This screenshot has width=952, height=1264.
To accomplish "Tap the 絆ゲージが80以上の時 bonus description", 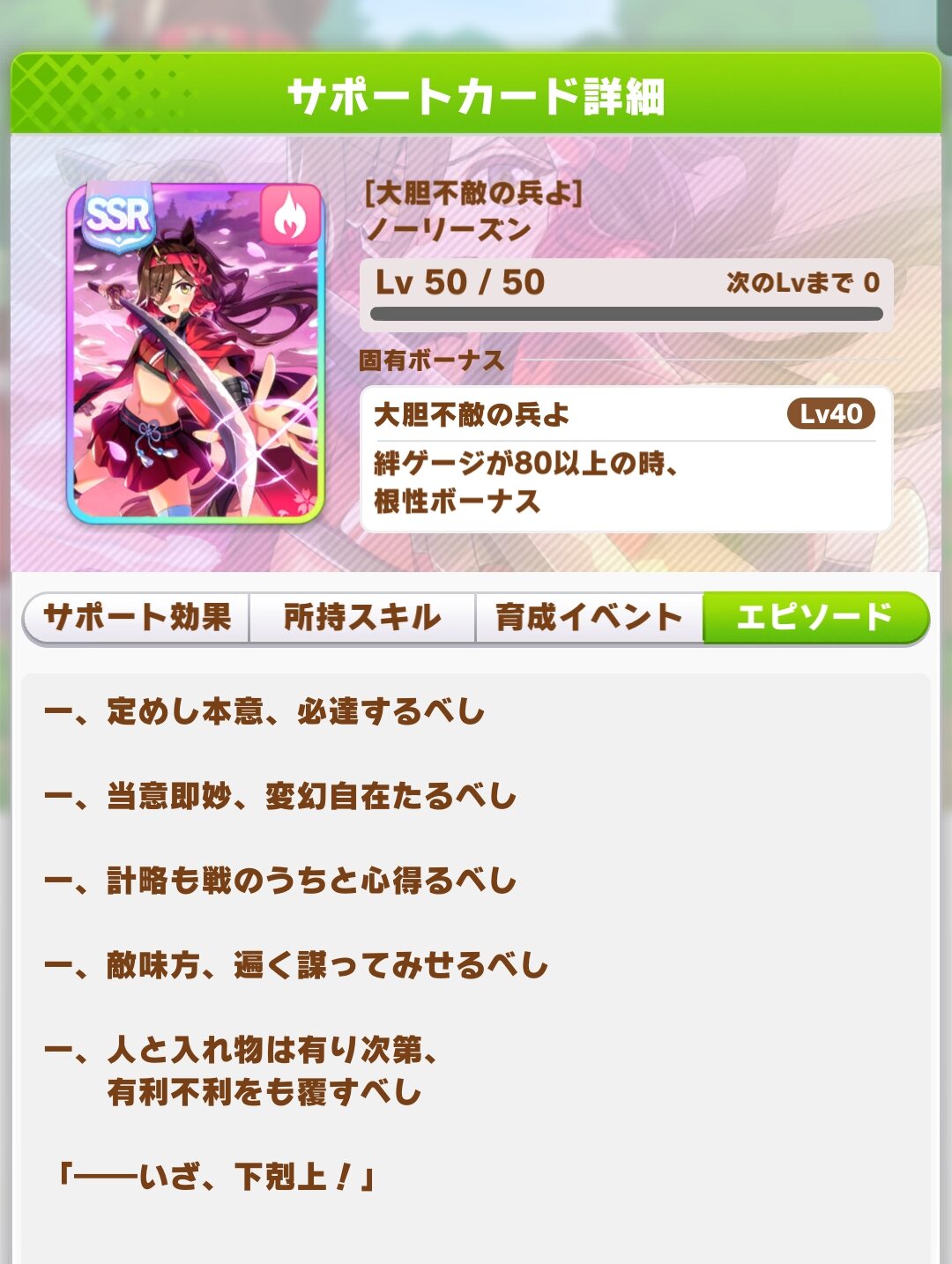I will [525, 481].
